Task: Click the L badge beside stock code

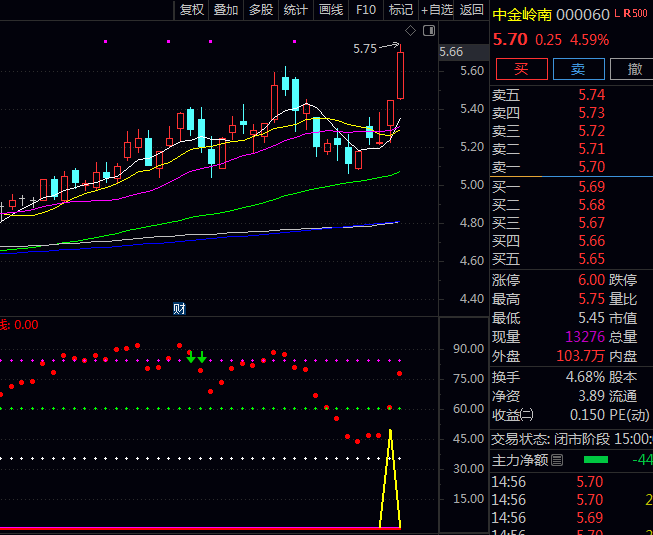Action: (x=615, y=14)
